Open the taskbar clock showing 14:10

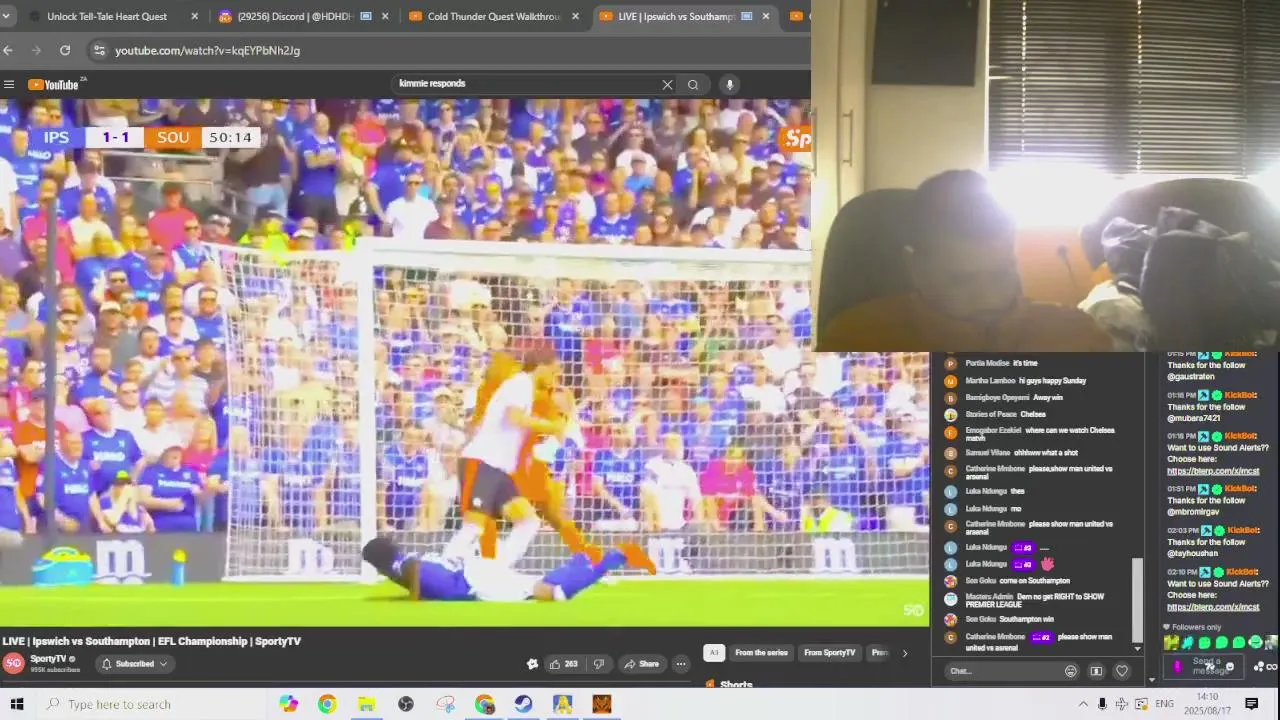[x=1206, y=704]
